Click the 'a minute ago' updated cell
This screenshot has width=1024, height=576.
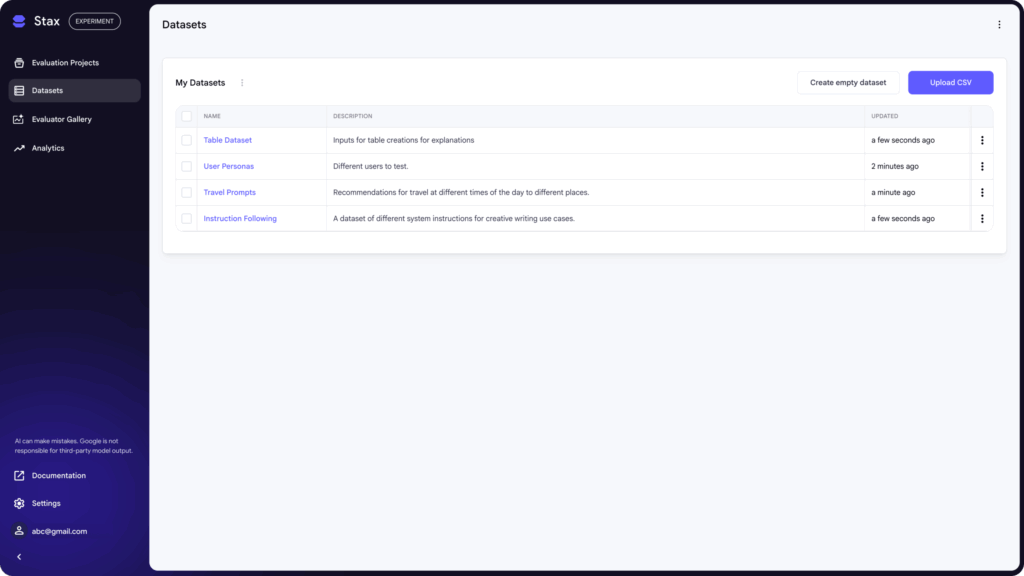tap(893, 193)
